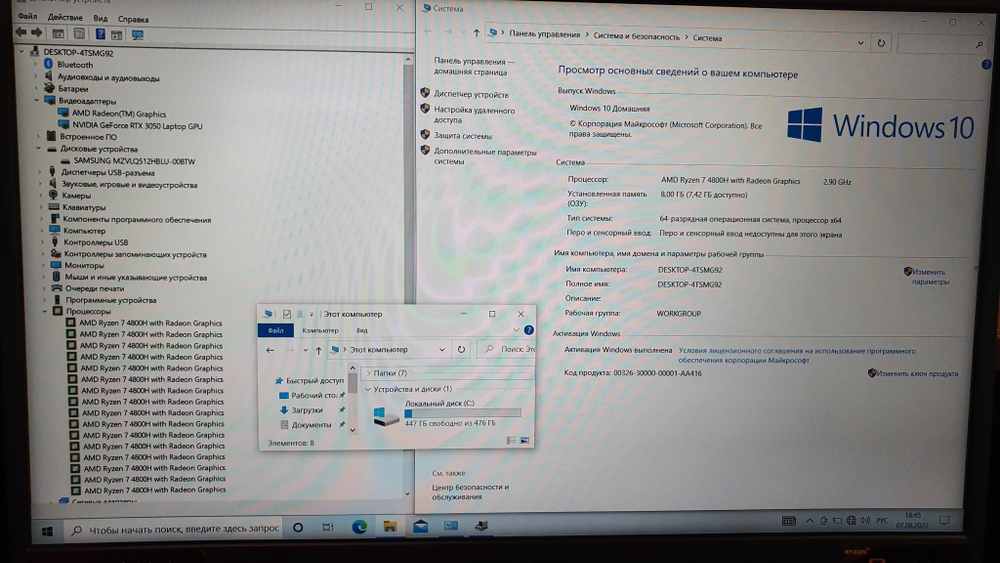Open Microsoft Edge from the taskbar
This screenshot has width=1000, height=563.
tap(359, 527)
